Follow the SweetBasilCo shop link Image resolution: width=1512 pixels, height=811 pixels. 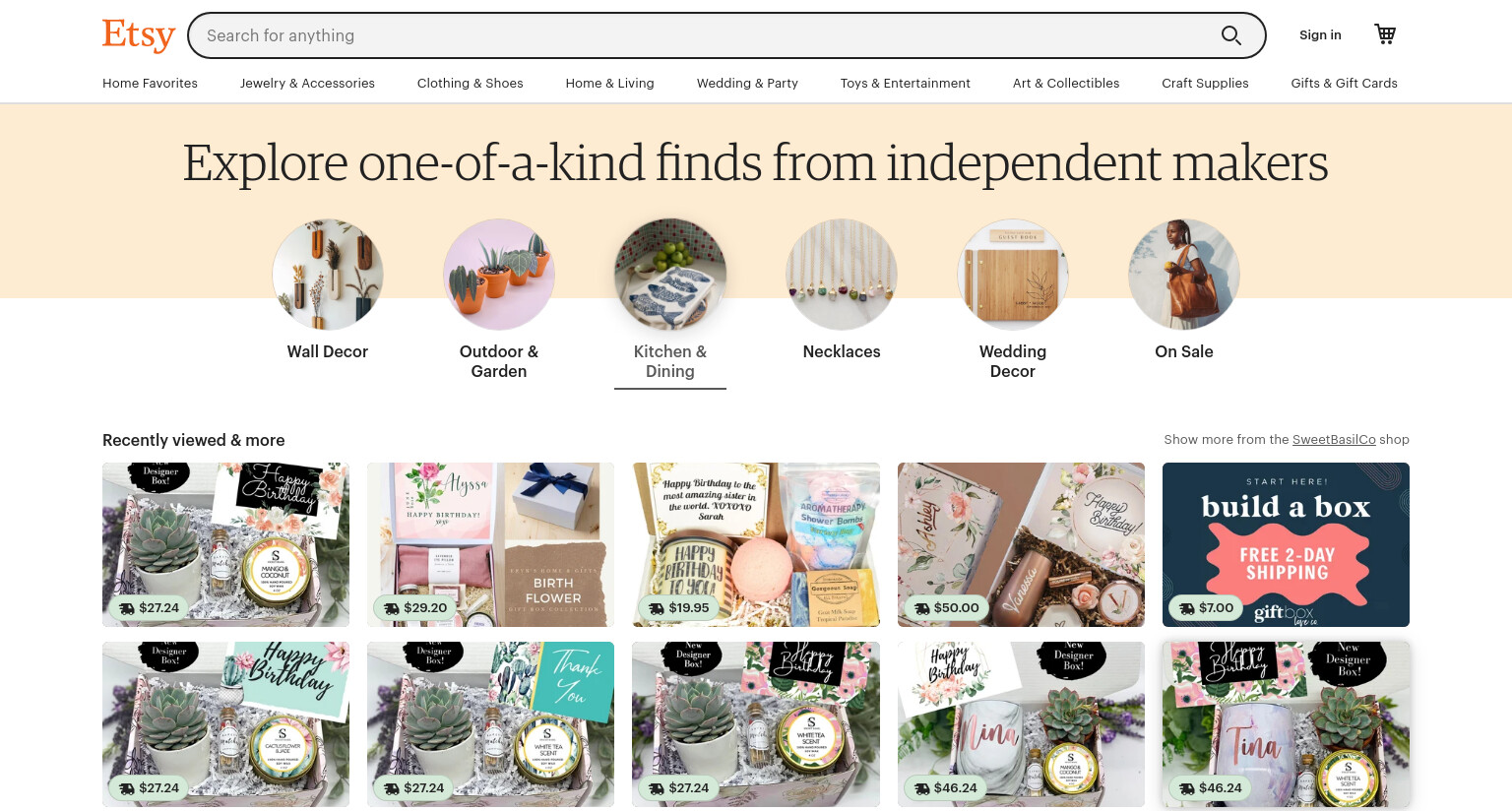click(1334, 440)
